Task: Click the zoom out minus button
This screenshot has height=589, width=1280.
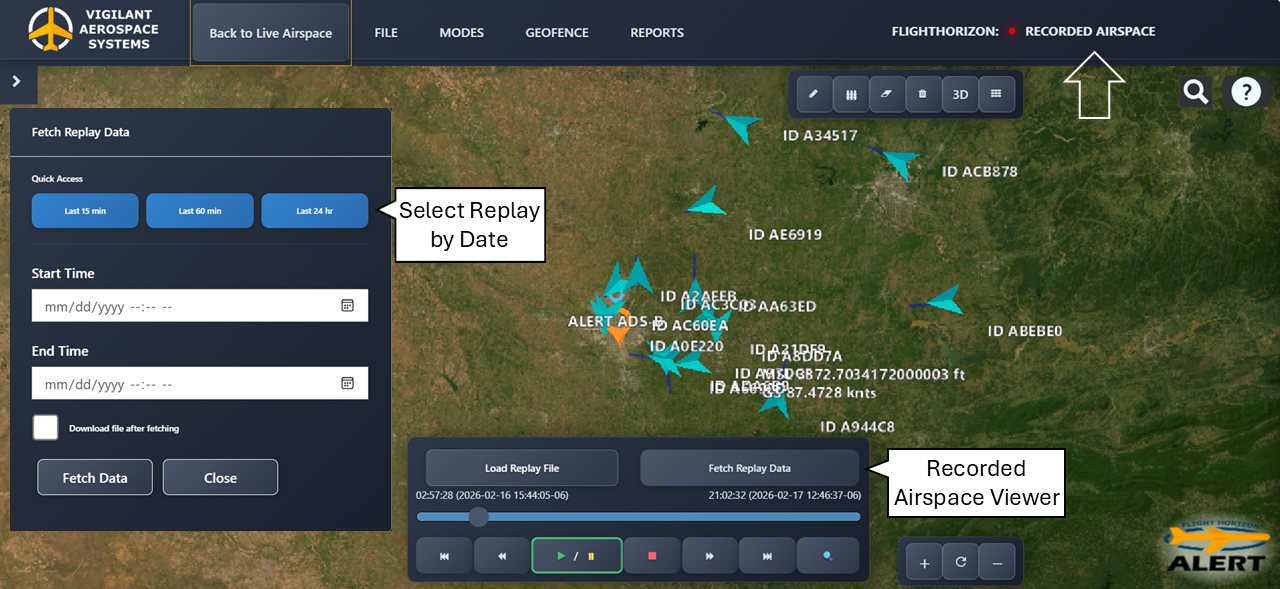Action: click(997, 563)
